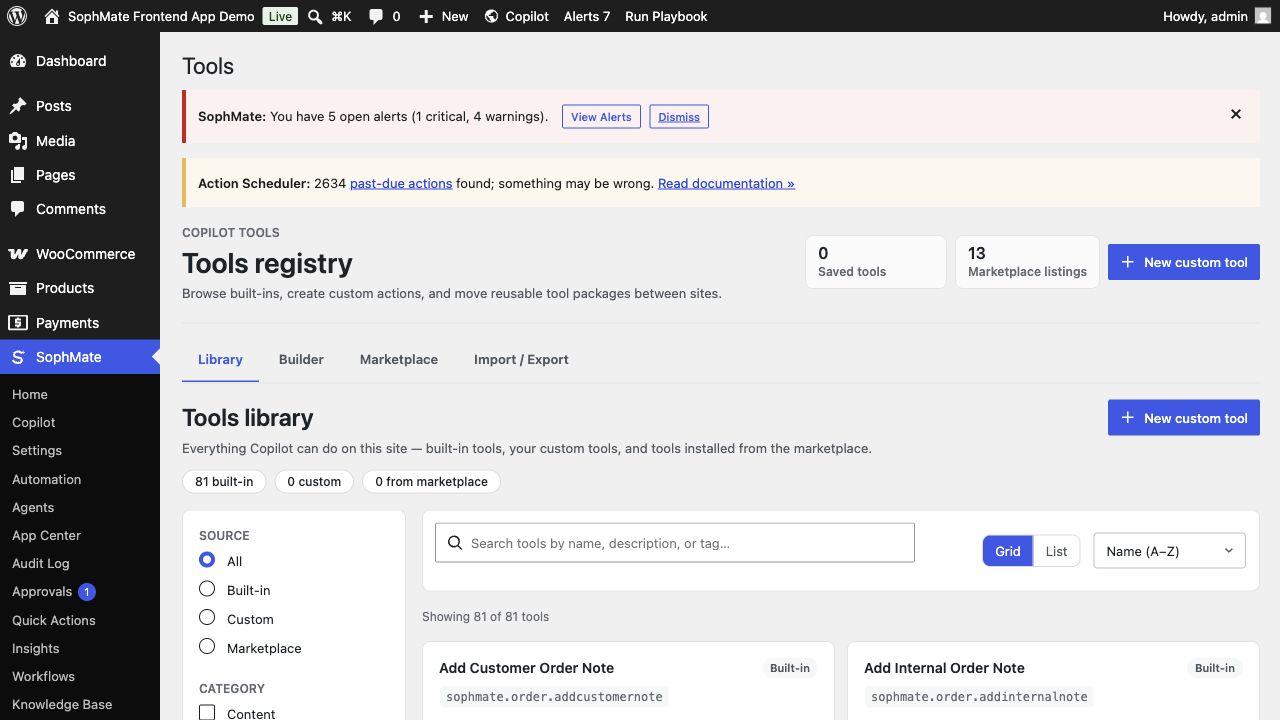Click the Comments bubble icon in sidebar
This screenshot has width=1280, height=720.
[x=18, y=209]
